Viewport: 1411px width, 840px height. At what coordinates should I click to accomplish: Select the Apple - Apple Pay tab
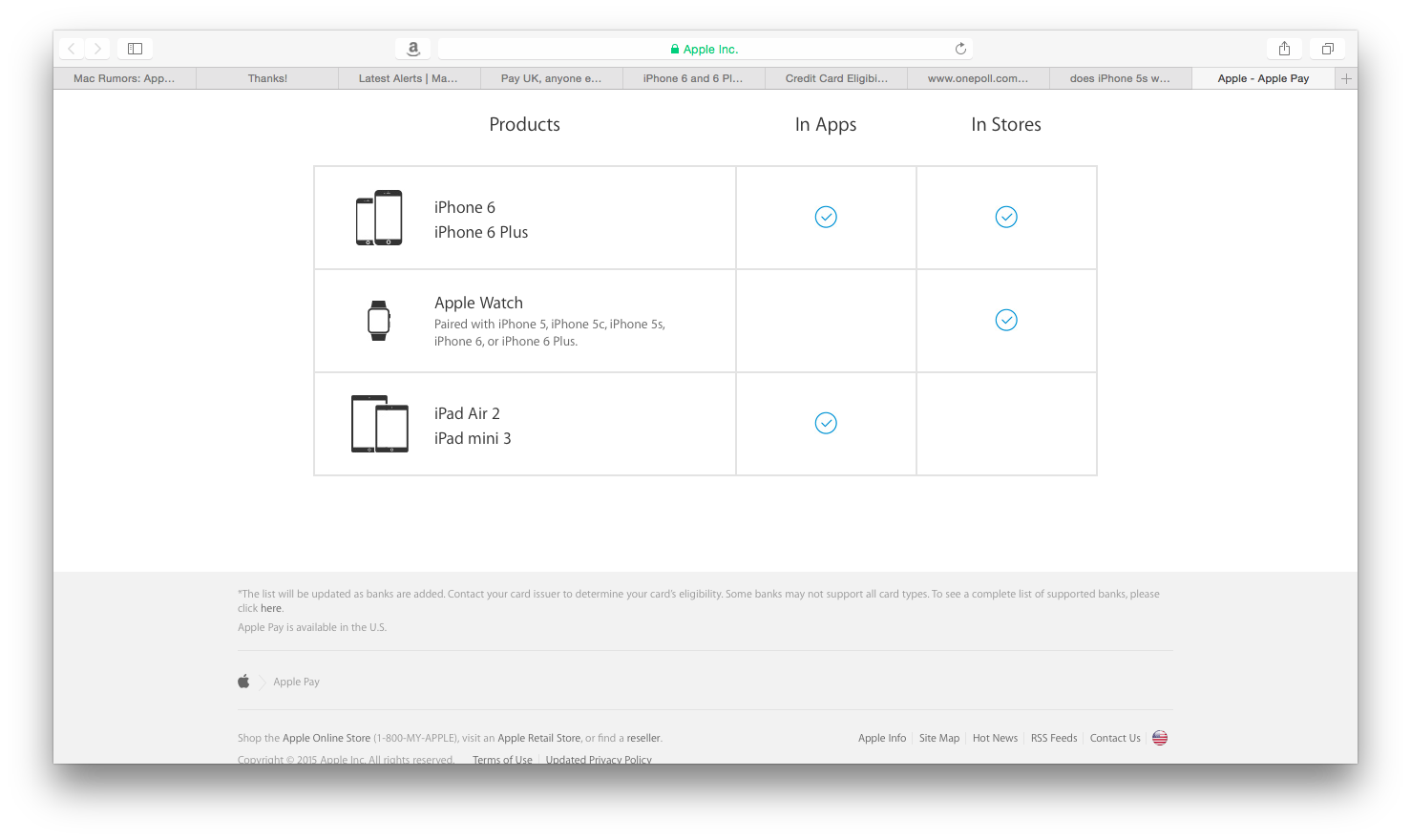(1263, 78)
